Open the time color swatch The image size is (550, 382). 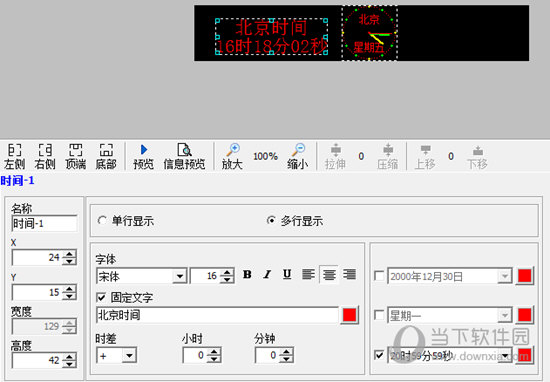525,355
